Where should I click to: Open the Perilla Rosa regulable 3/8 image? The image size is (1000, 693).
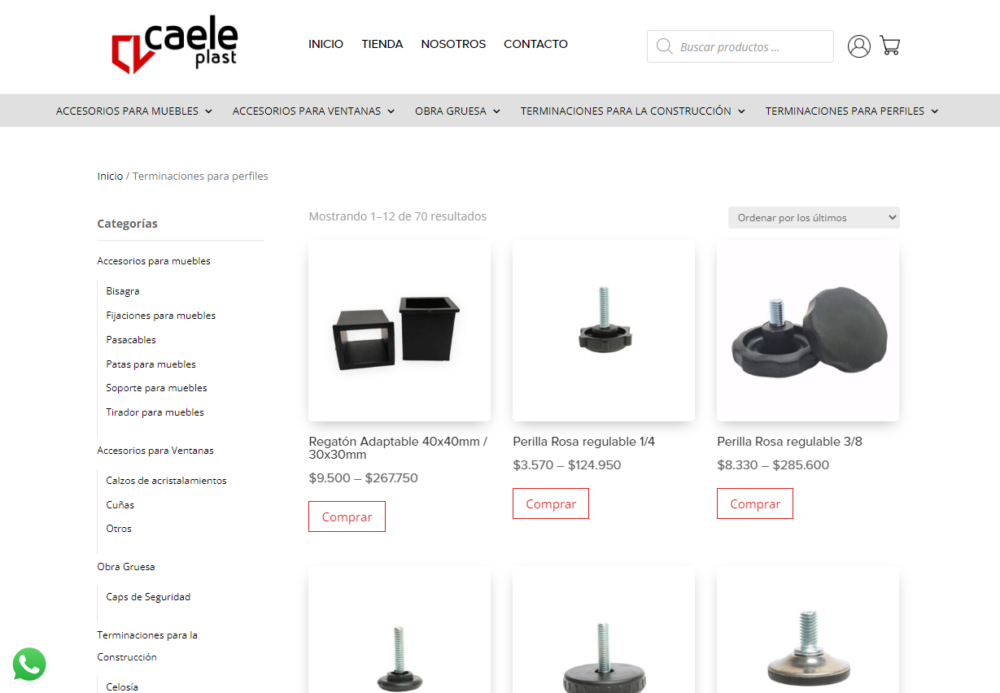[x=808, y=330]
